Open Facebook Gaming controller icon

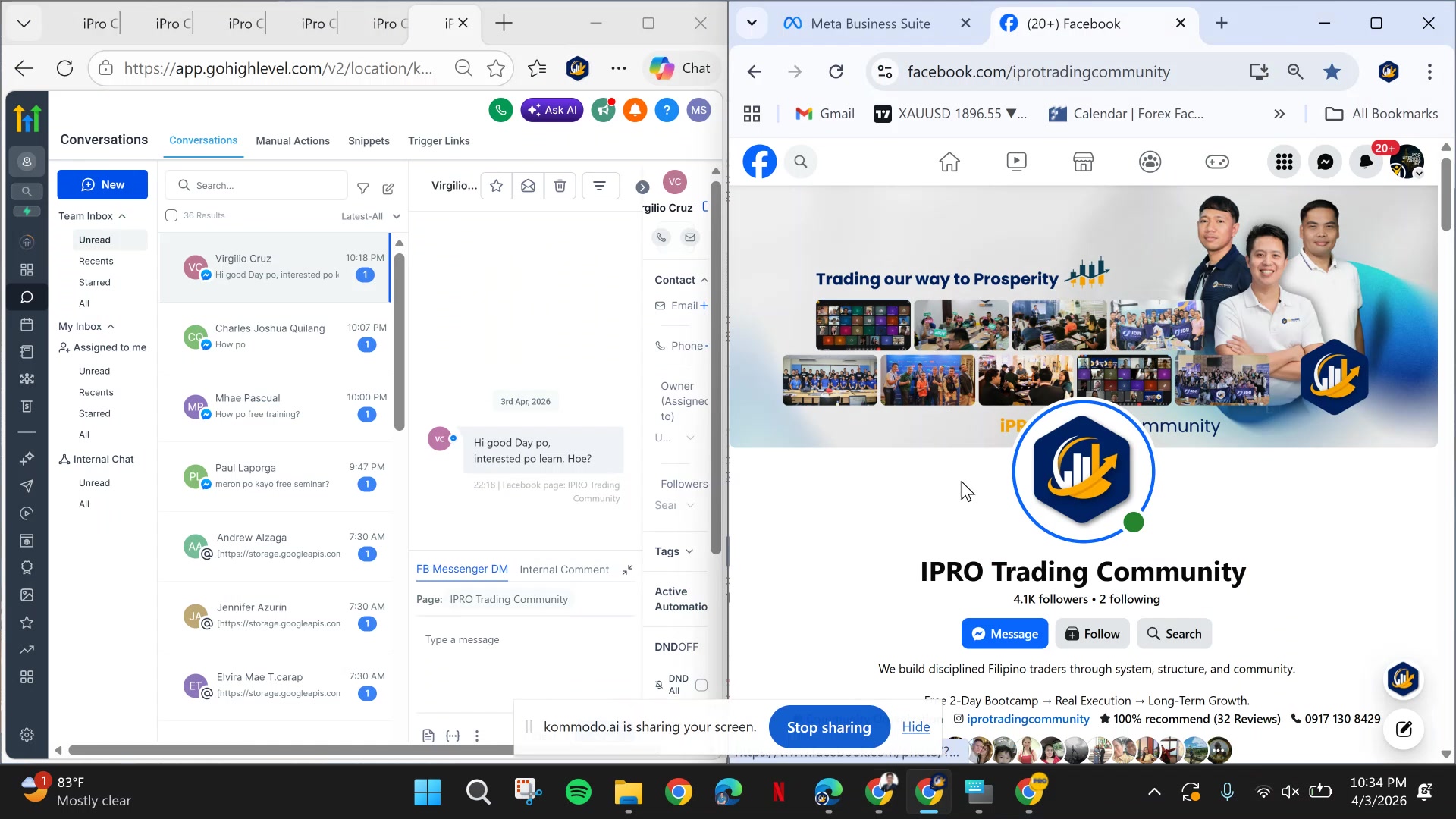1217,162
